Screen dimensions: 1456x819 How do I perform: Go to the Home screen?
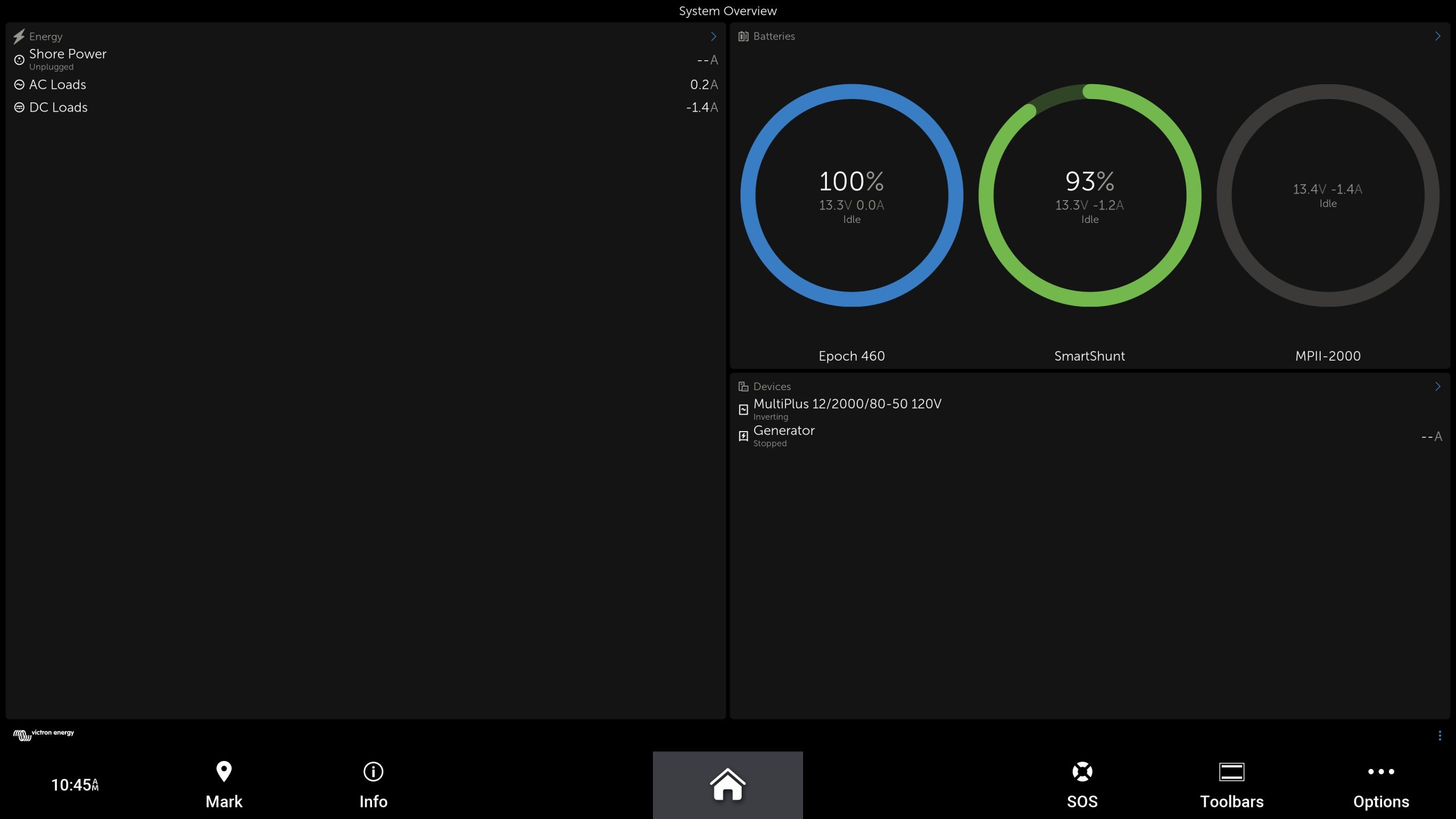point(728,785)
